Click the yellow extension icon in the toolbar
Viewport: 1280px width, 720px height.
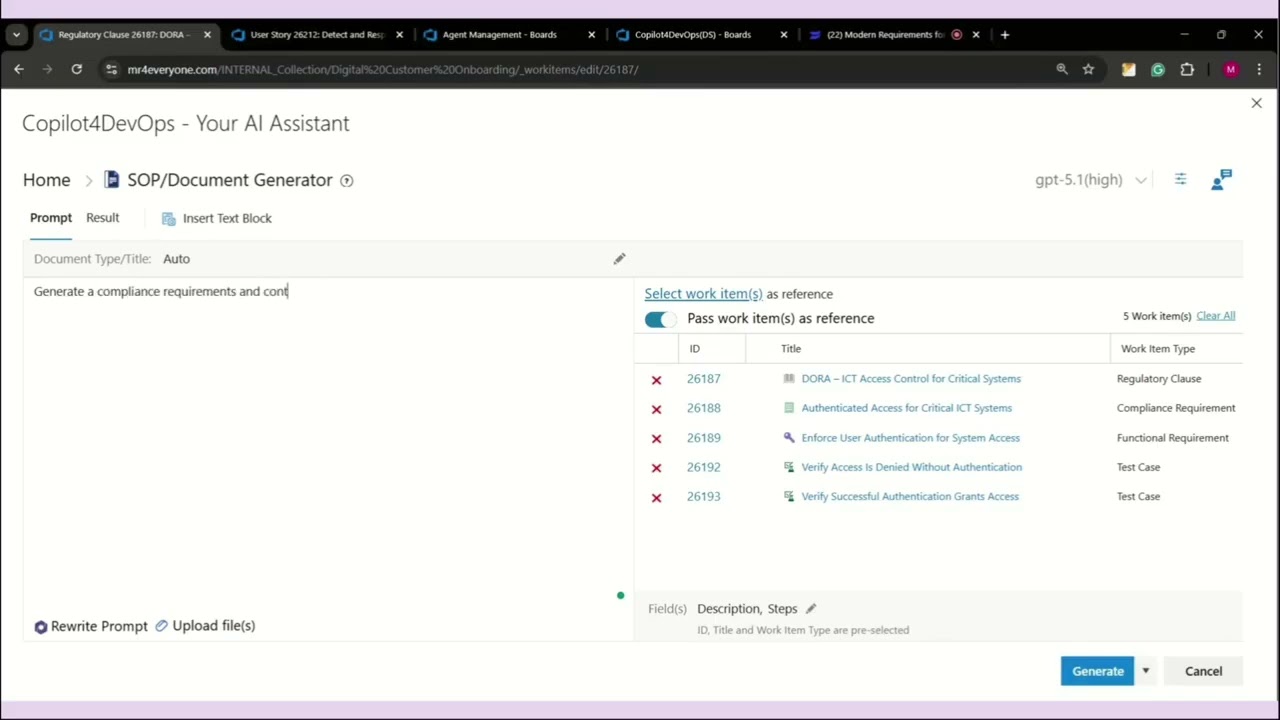1129,69
